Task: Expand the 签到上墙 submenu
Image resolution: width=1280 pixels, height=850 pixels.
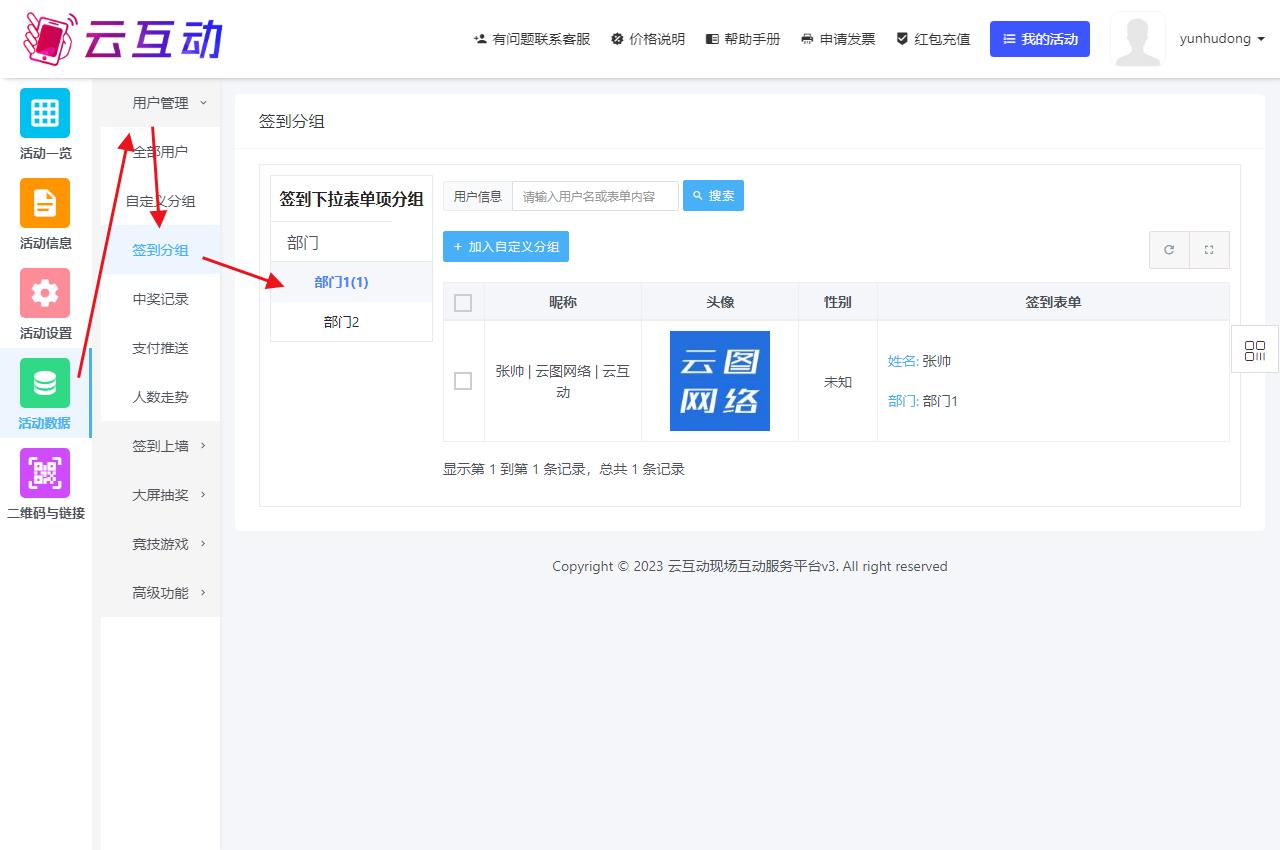Action: point(169,446)
